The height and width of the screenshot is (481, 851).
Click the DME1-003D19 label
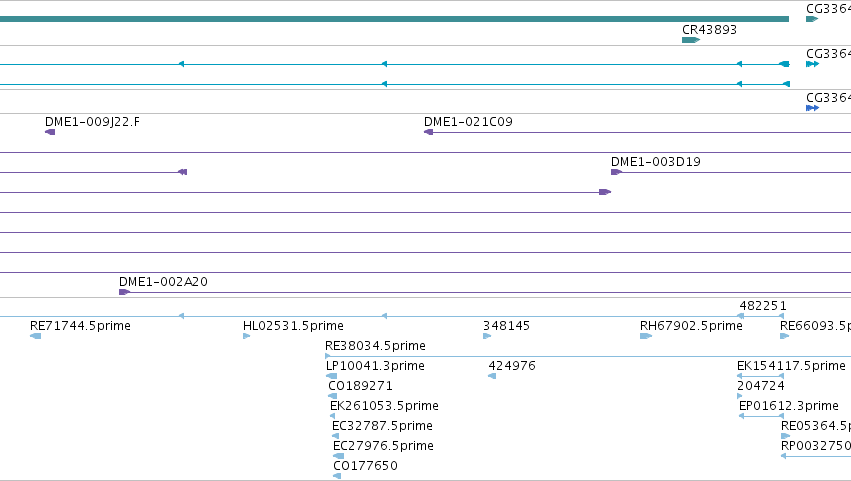[x=656, y=162]
